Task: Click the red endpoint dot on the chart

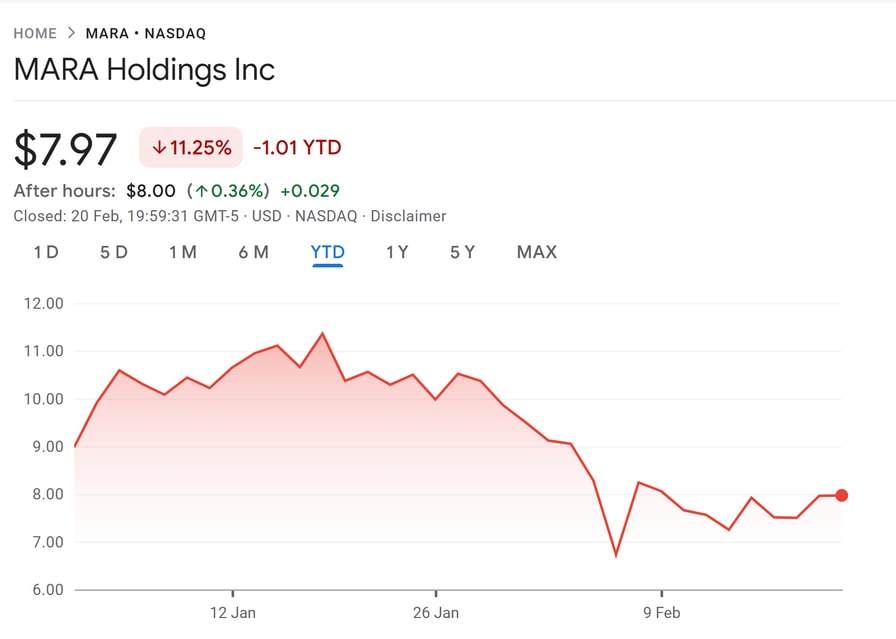Action: 842,495
